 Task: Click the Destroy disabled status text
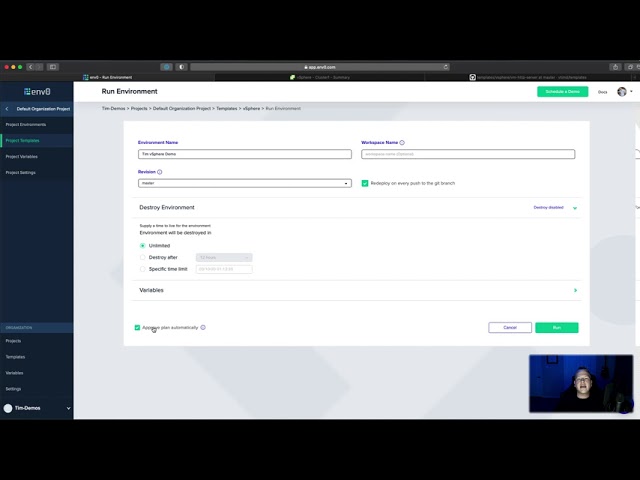click(548, 208)
